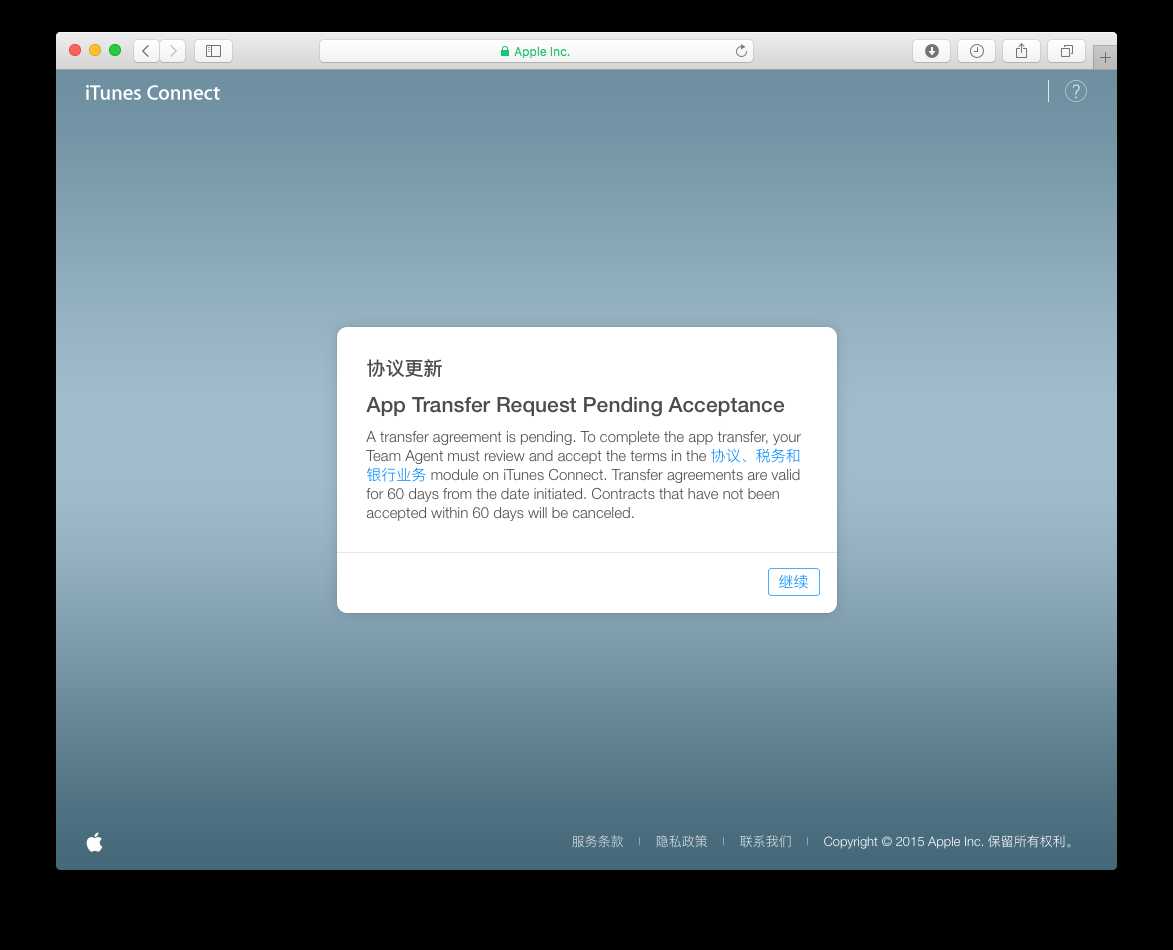This screenshot has width=1173, height=950.
Task: Click the green lock icon in the address bar
Action: (x=505, y=51)
